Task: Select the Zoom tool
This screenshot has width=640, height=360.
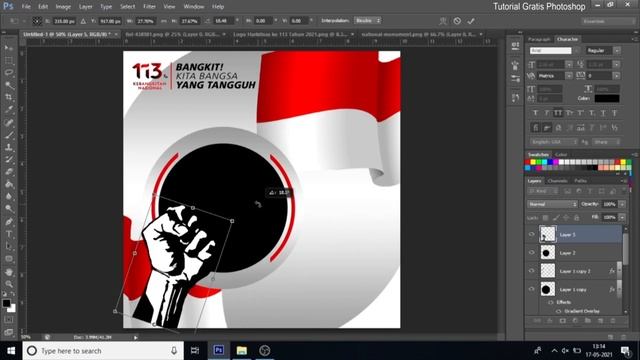Action: (x=9, y=284)
